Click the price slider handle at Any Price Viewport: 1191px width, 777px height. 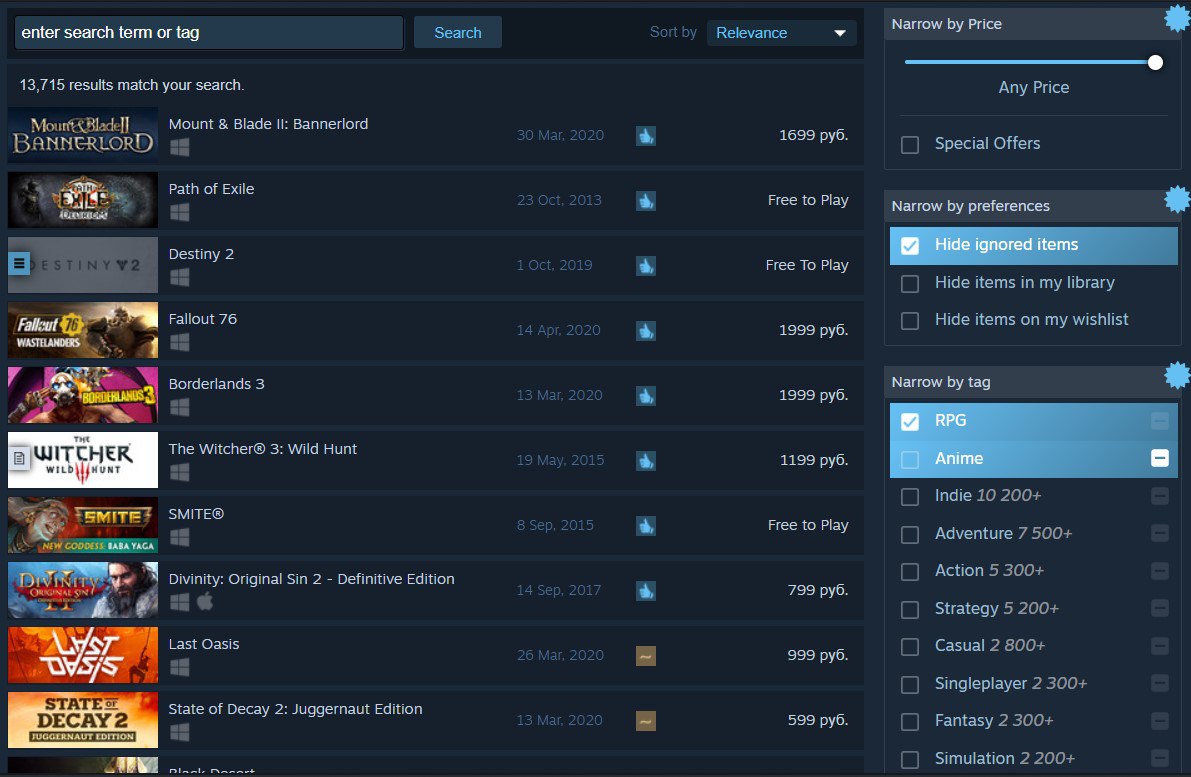(x=1155, y=62)
